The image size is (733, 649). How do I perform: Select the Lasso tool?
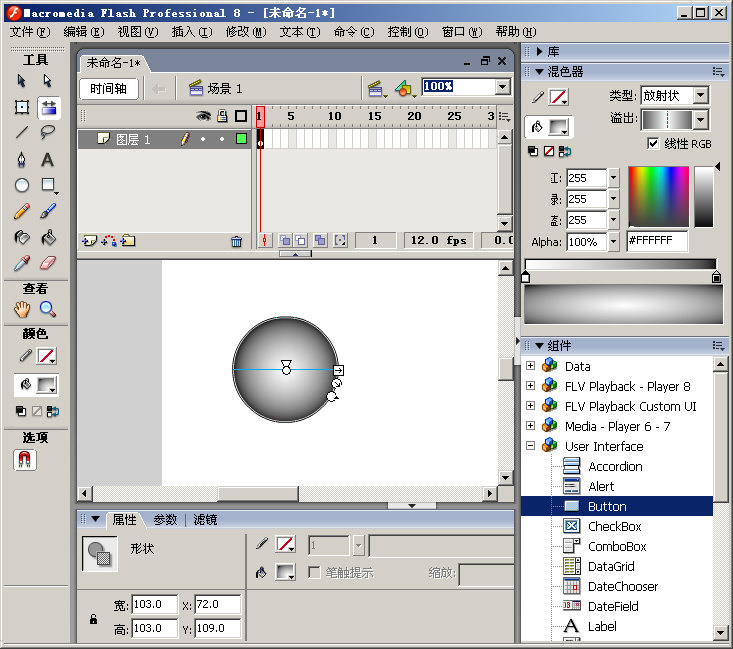(48, 132)
